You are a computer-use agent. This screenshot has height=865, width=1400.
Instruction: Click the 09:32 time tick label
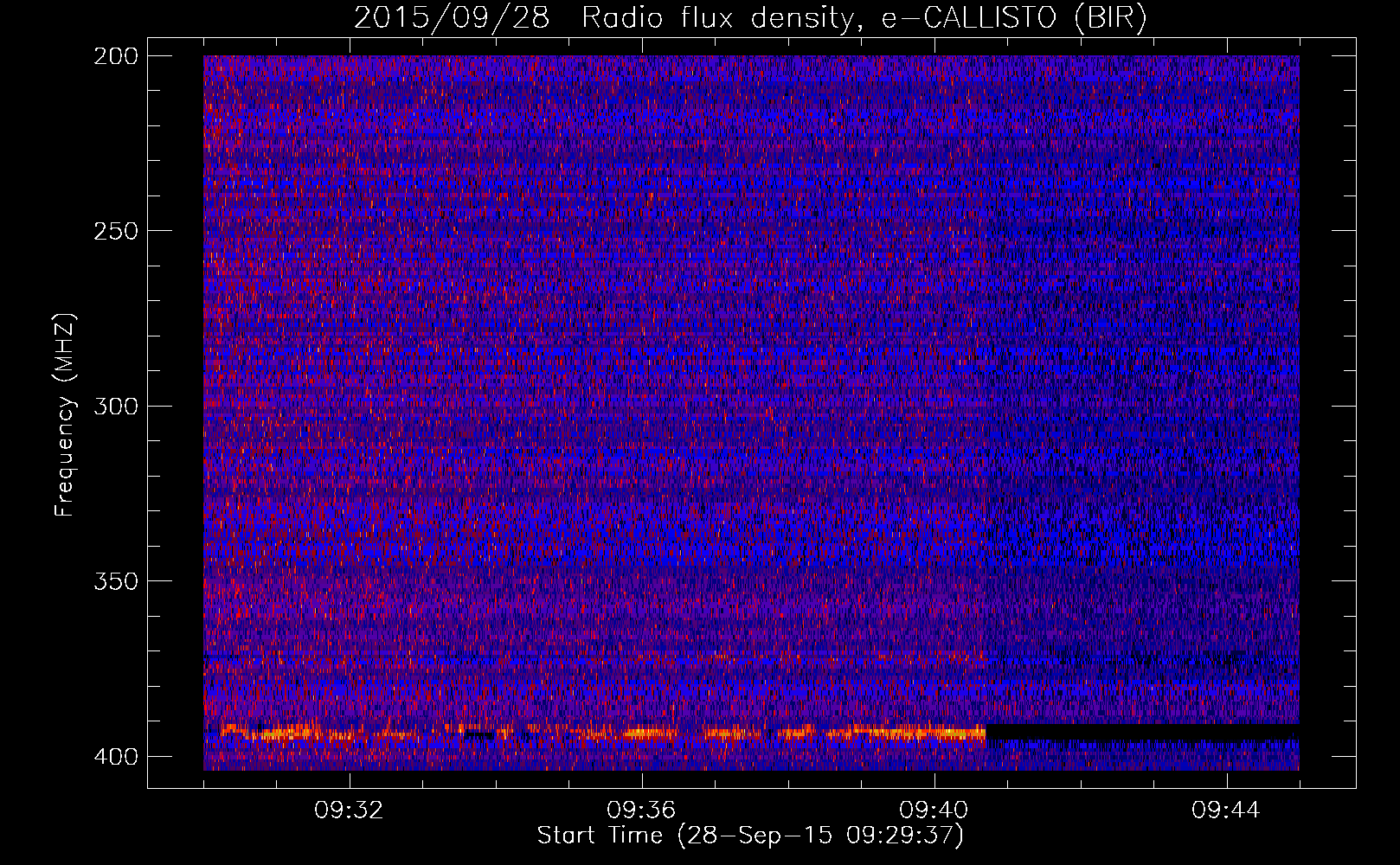(x=350, y=811)
